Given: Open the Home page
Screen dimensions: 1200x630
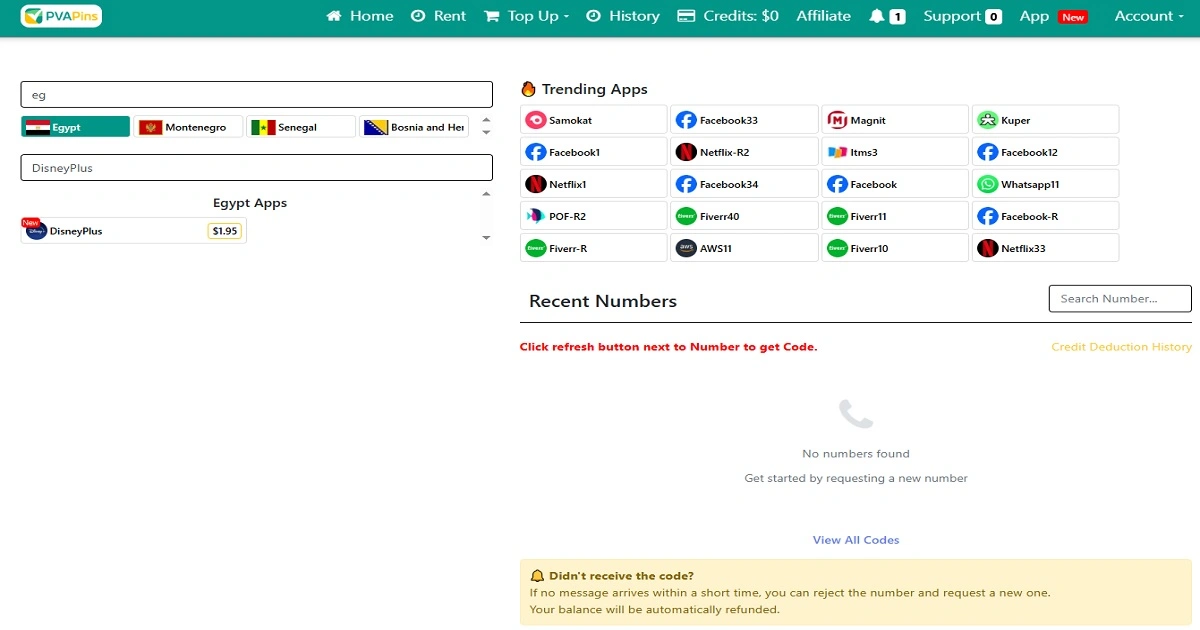Looking at the screenshot, I should tap(360, 16).
